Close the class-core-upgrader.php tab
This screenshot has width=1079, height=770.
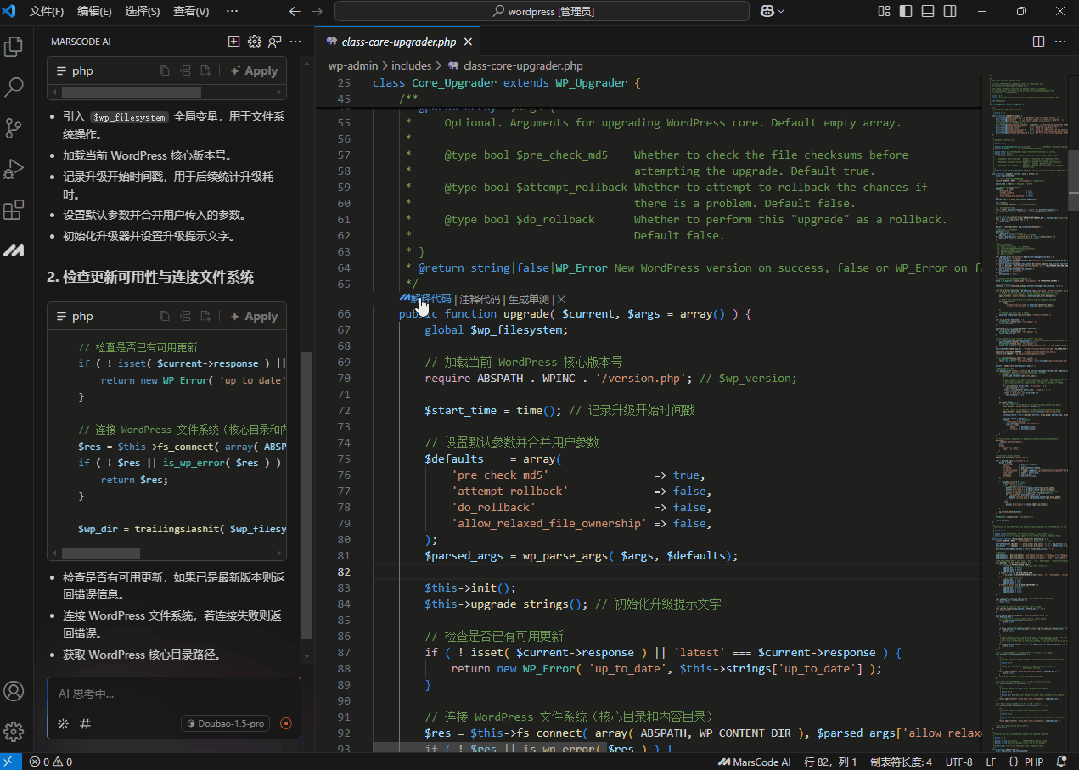468,42
